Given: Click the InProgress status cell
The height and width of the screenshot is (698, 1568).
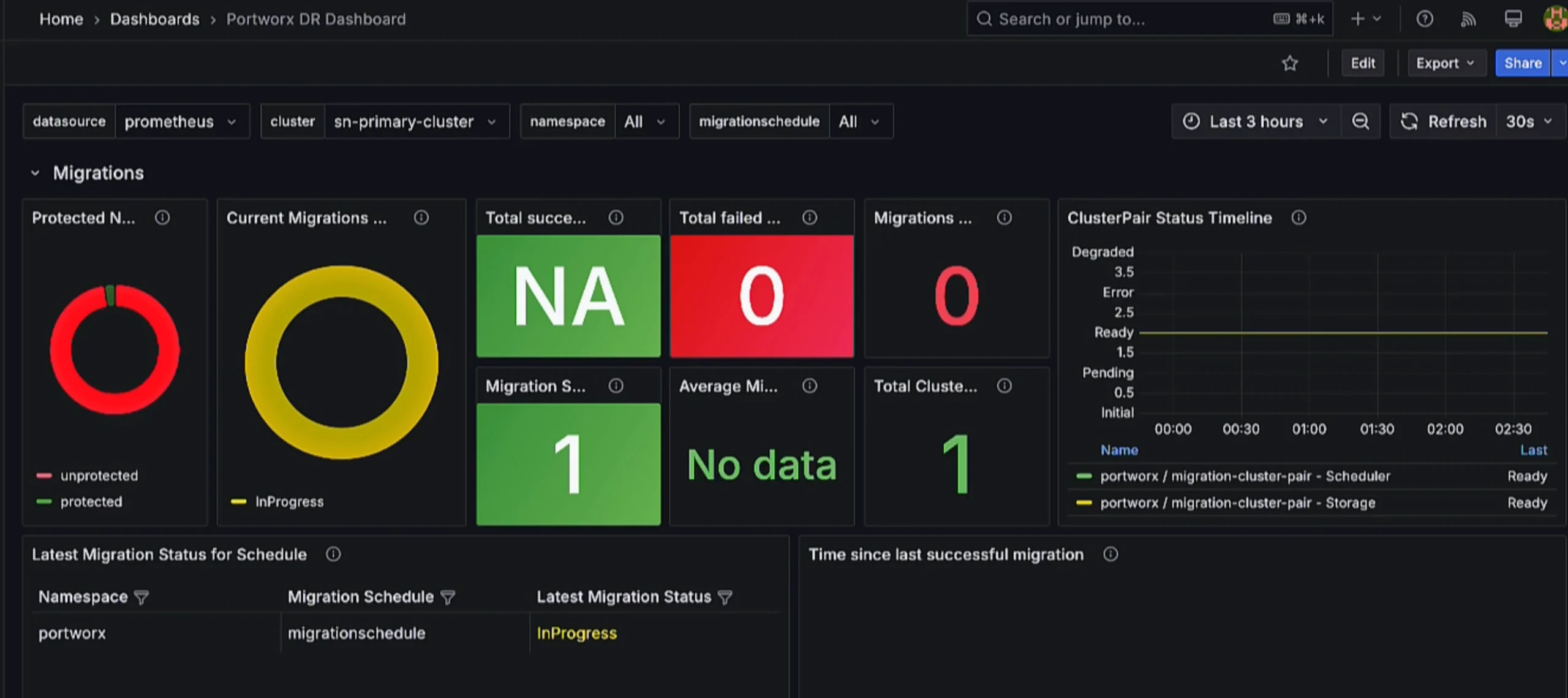Looking at the screenshot, I should (x=576, y=633).
